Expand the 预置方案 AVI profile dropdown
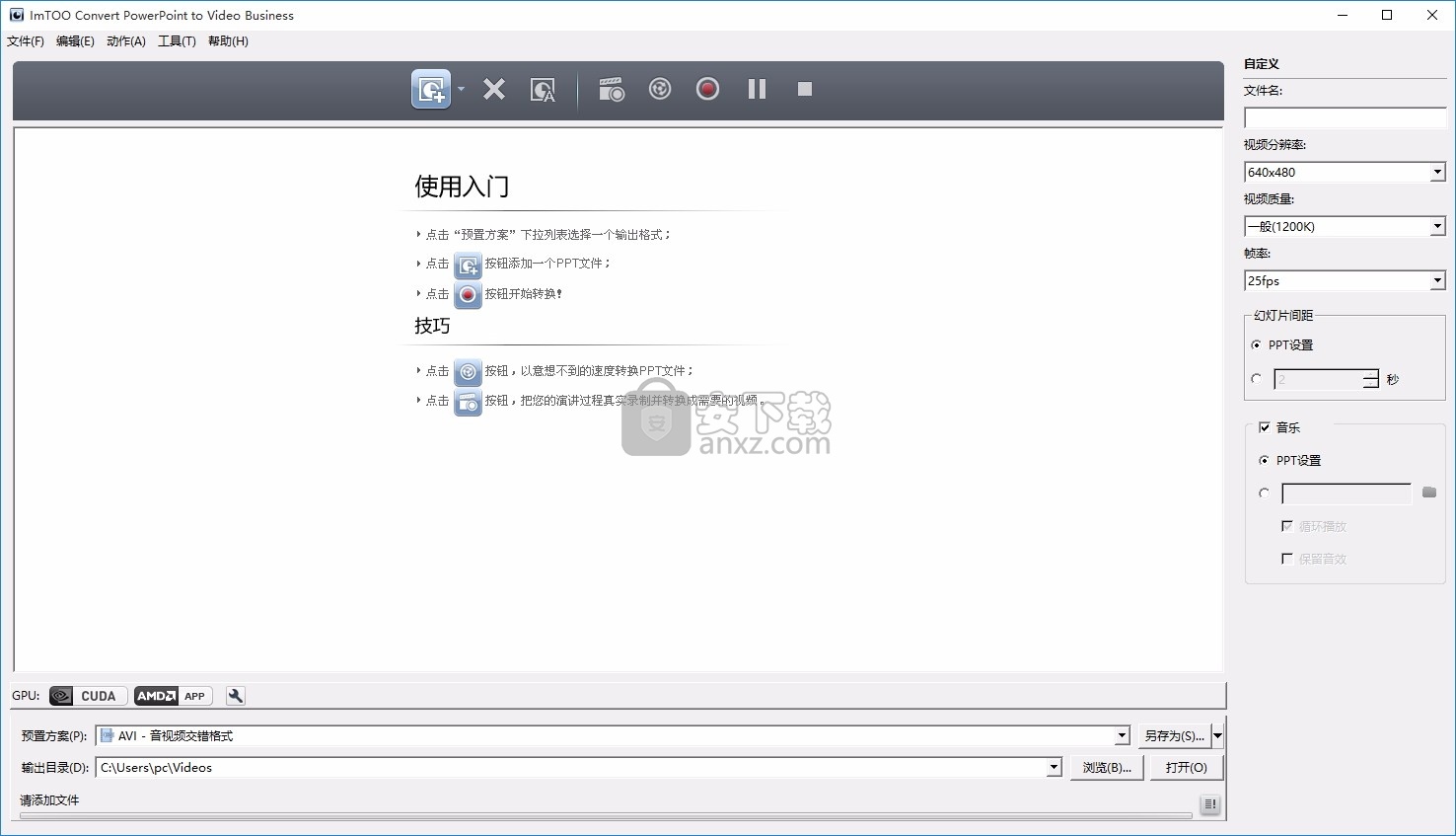Screen dimensions: 1456x836 [1122, 736]
